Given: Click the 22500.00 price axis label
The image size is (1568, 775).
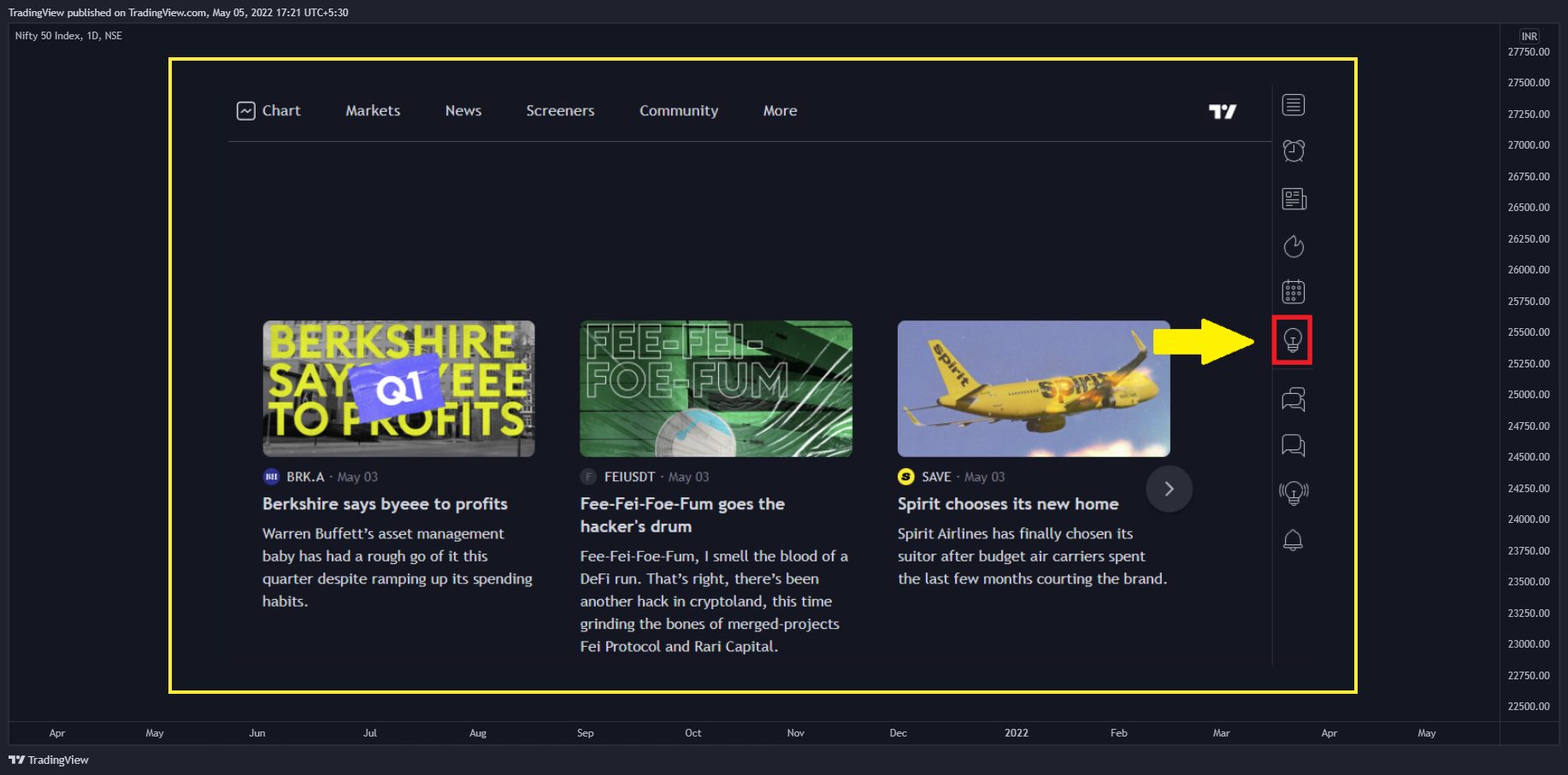Looking at the screenshot, I should (1529, 707).
